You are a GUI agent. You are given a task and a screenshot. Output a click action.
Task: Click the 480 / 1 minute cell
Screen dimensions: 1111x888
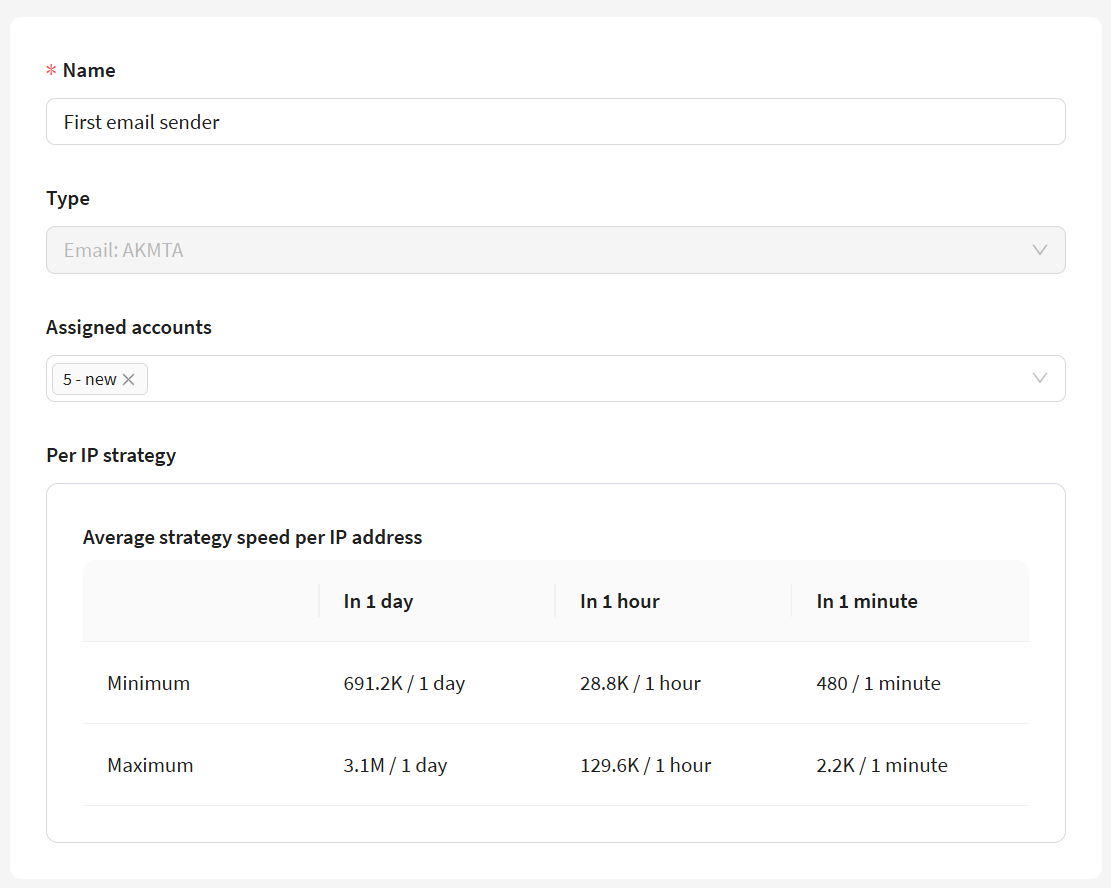coord(878,683)
